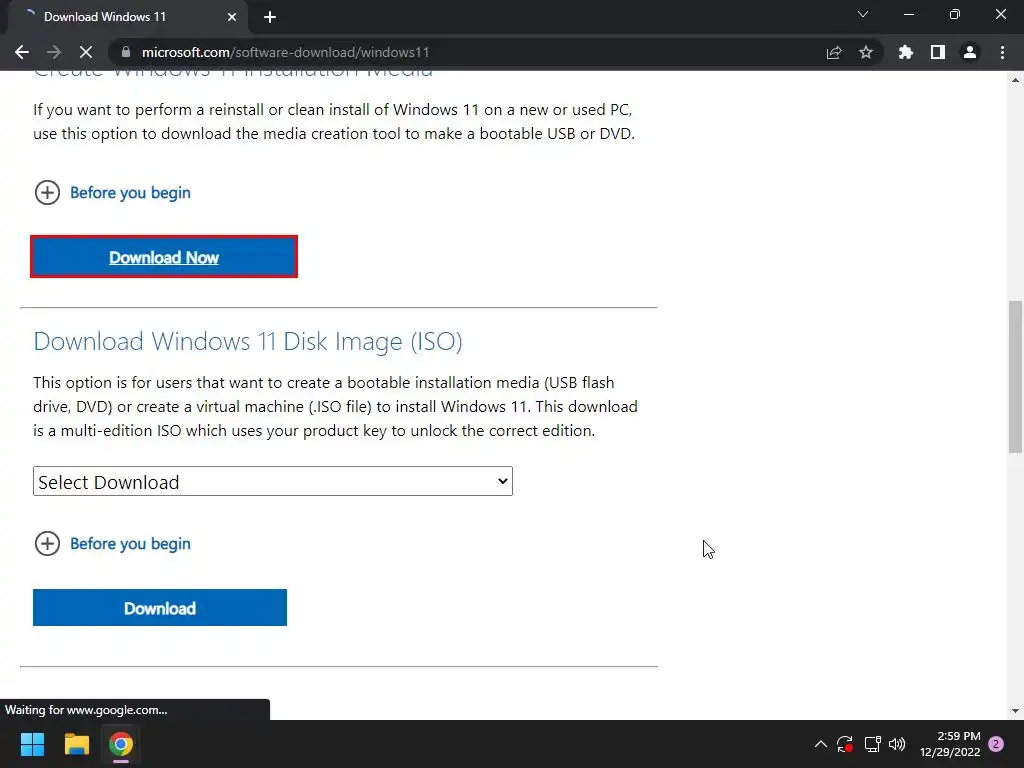This screenshot has height=768, width=1024.
Task: Minimize the Chrome window
Action: pyautogui.click(x=908, y=14)
